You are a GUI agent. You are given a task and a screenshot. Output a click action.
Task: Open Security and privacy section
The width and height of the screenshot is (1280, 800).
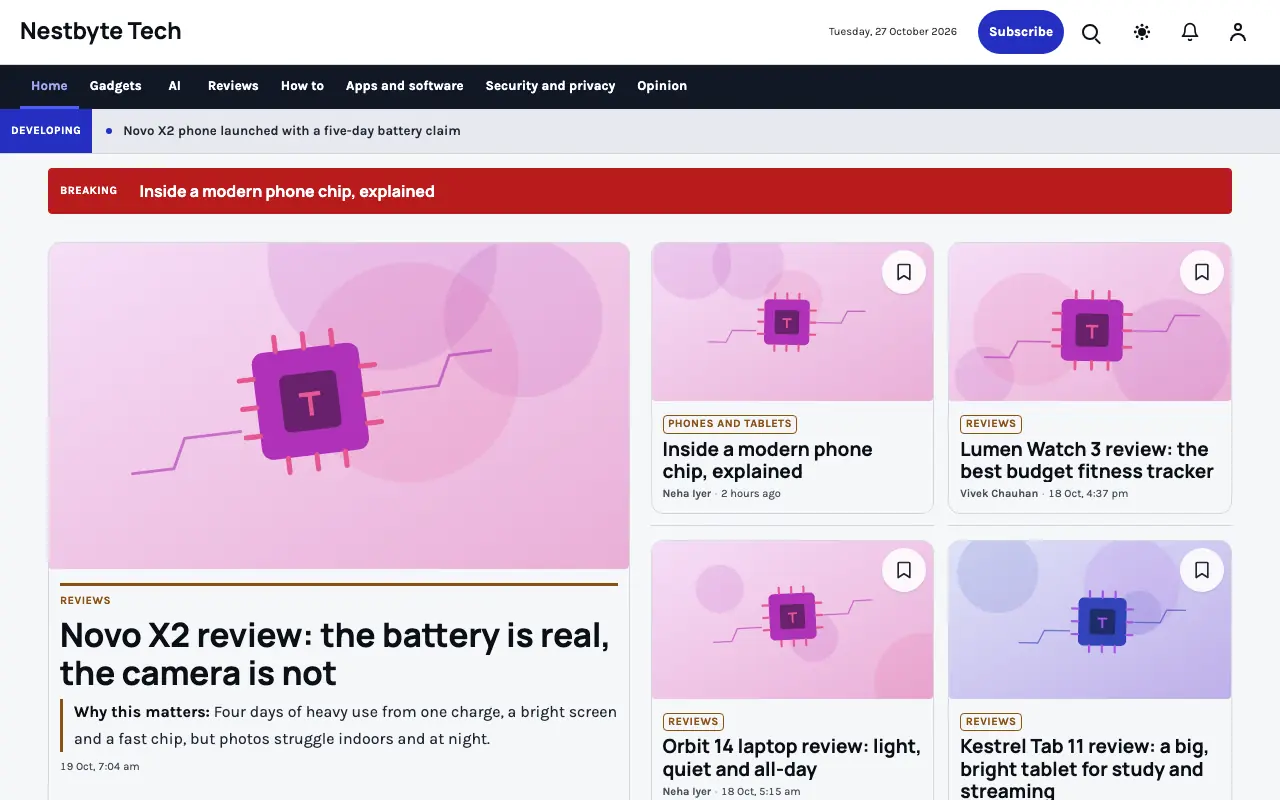[550, 86]
